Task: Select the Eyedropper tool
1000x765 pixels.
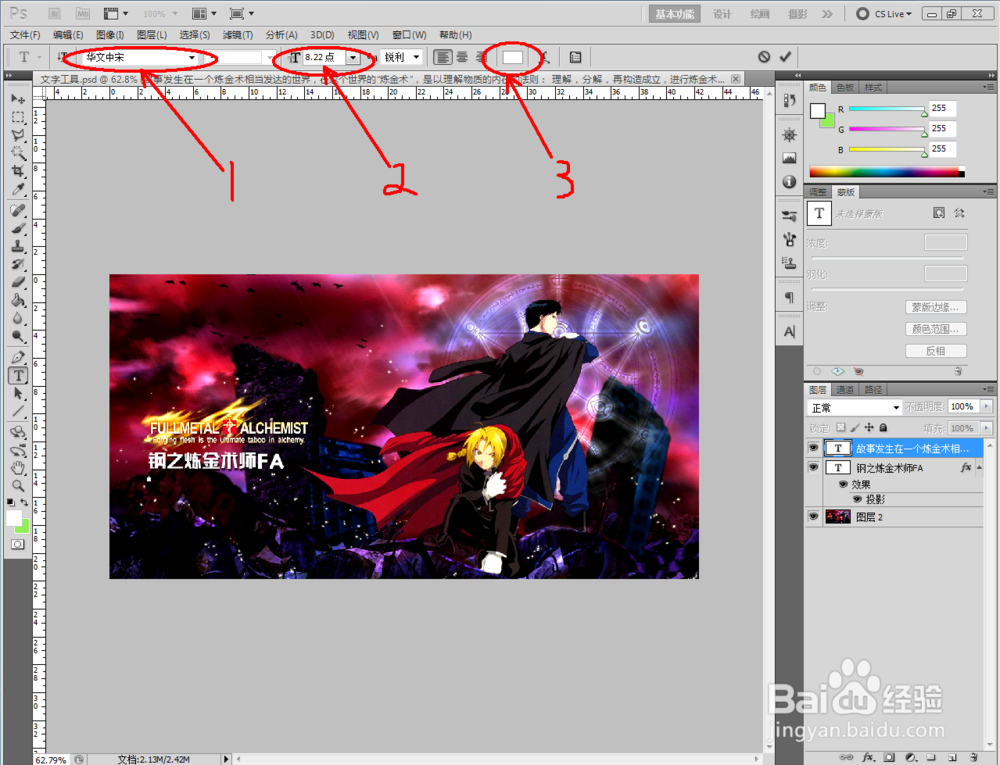Action: point(18,189)
